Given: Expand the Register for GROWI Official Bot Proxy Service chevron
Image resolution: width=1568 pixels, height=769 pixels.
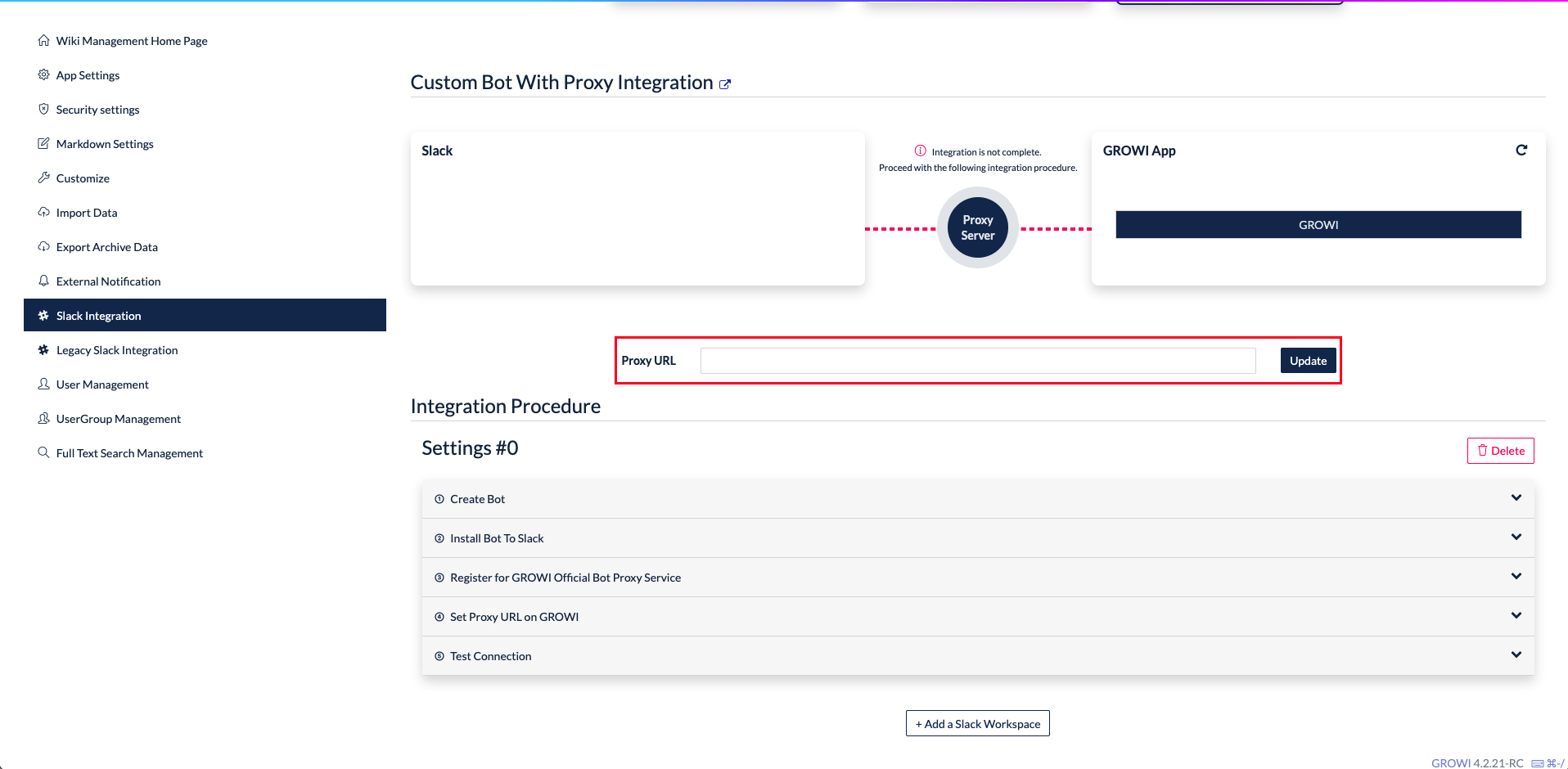Looking at the screenshot, I should tap(1516, 577).
